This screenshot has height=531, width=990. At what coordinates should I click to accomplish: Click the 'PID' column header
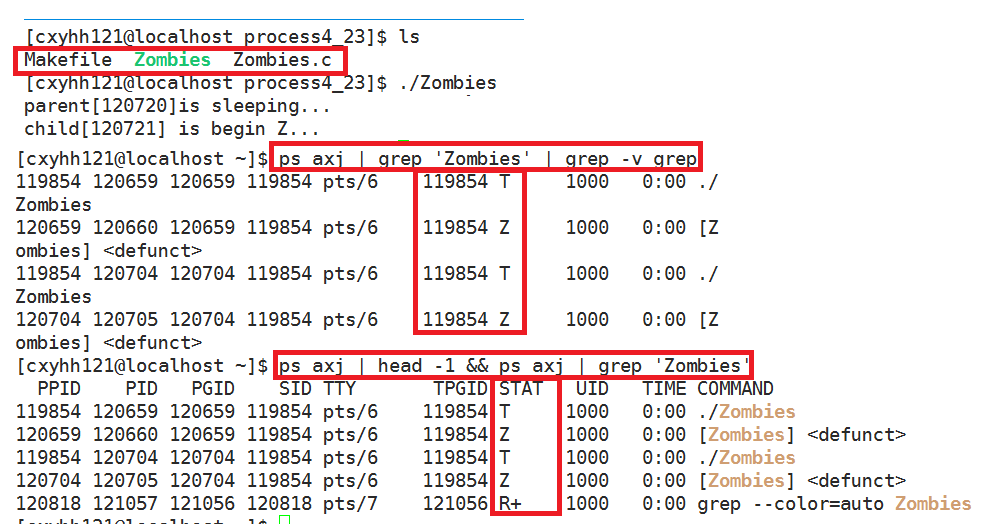141,388
